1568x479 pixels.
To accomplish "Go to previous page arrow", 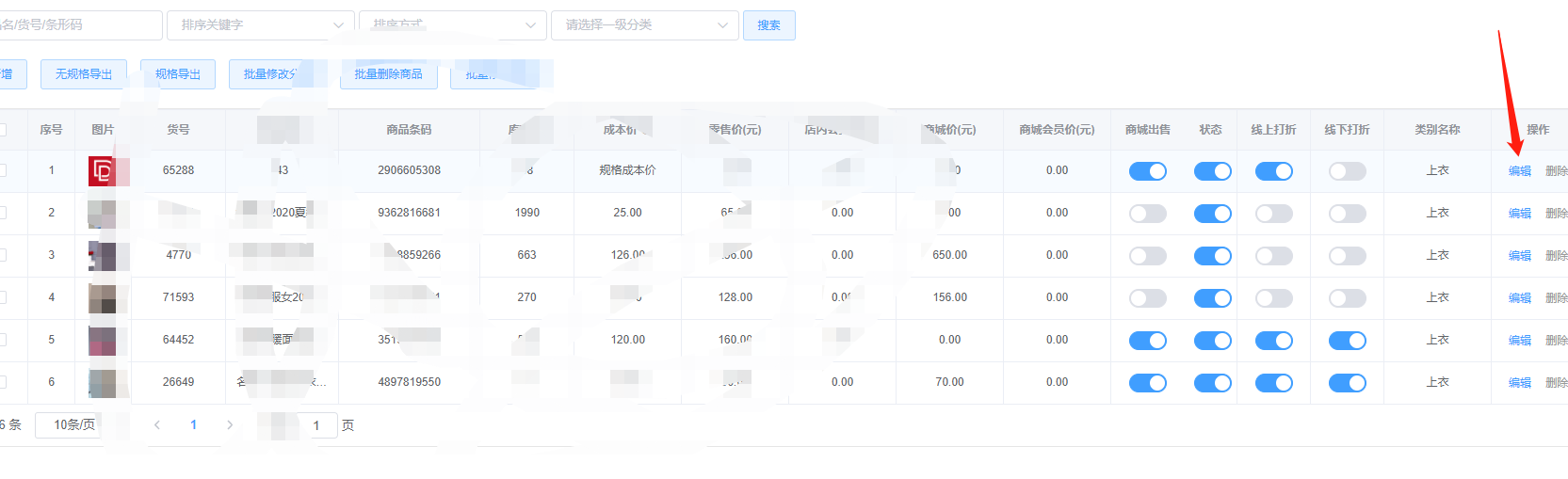I will coord(157,425).
